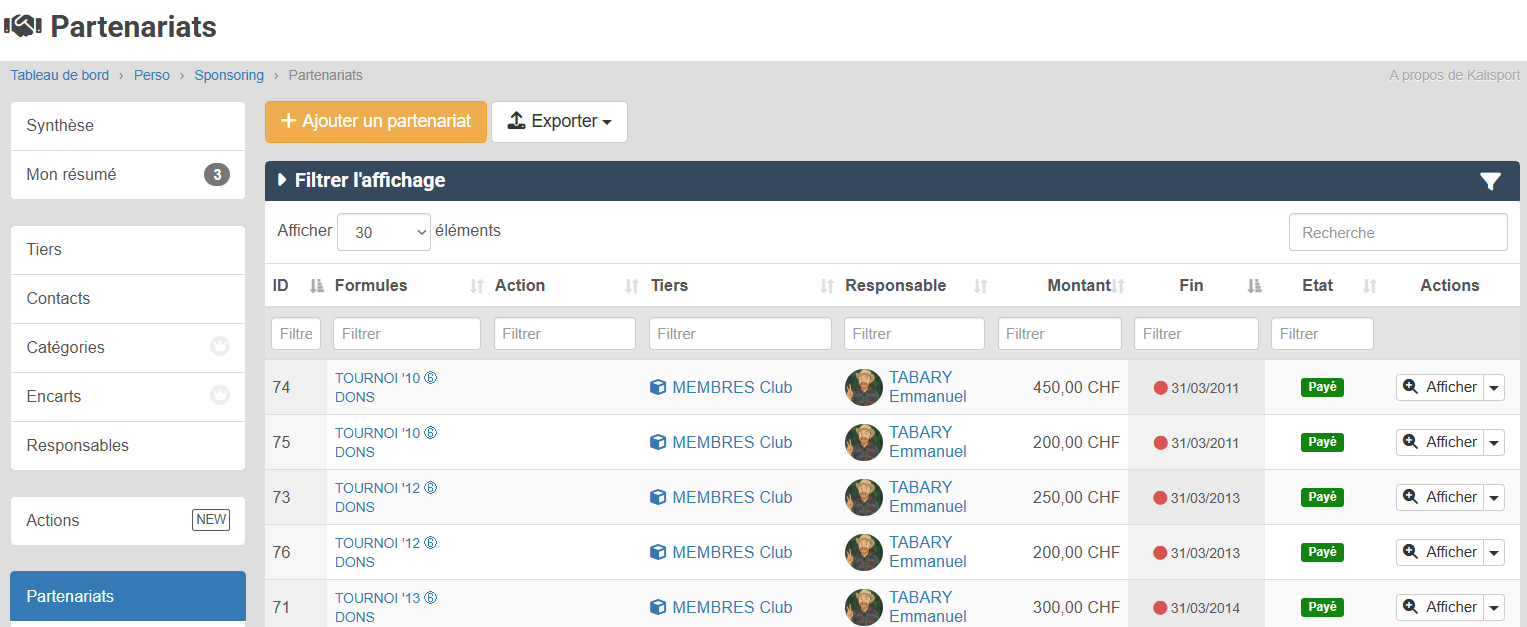The width and height of the screenshot is (1527, 627).
Task: Click the crown icon beside Encarts
Action: [x=220, y=396]
